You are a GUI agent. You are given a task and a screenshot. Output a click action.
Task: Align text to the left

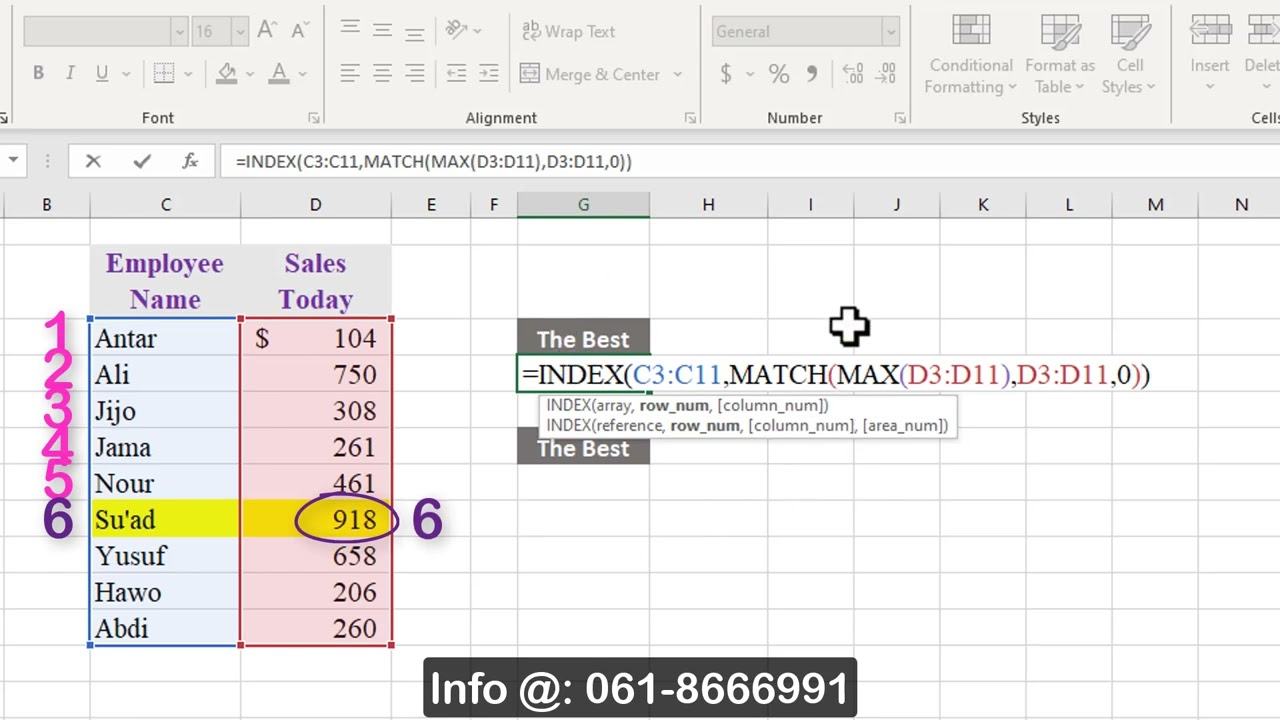pyautogui.click(x=350, y=74)
